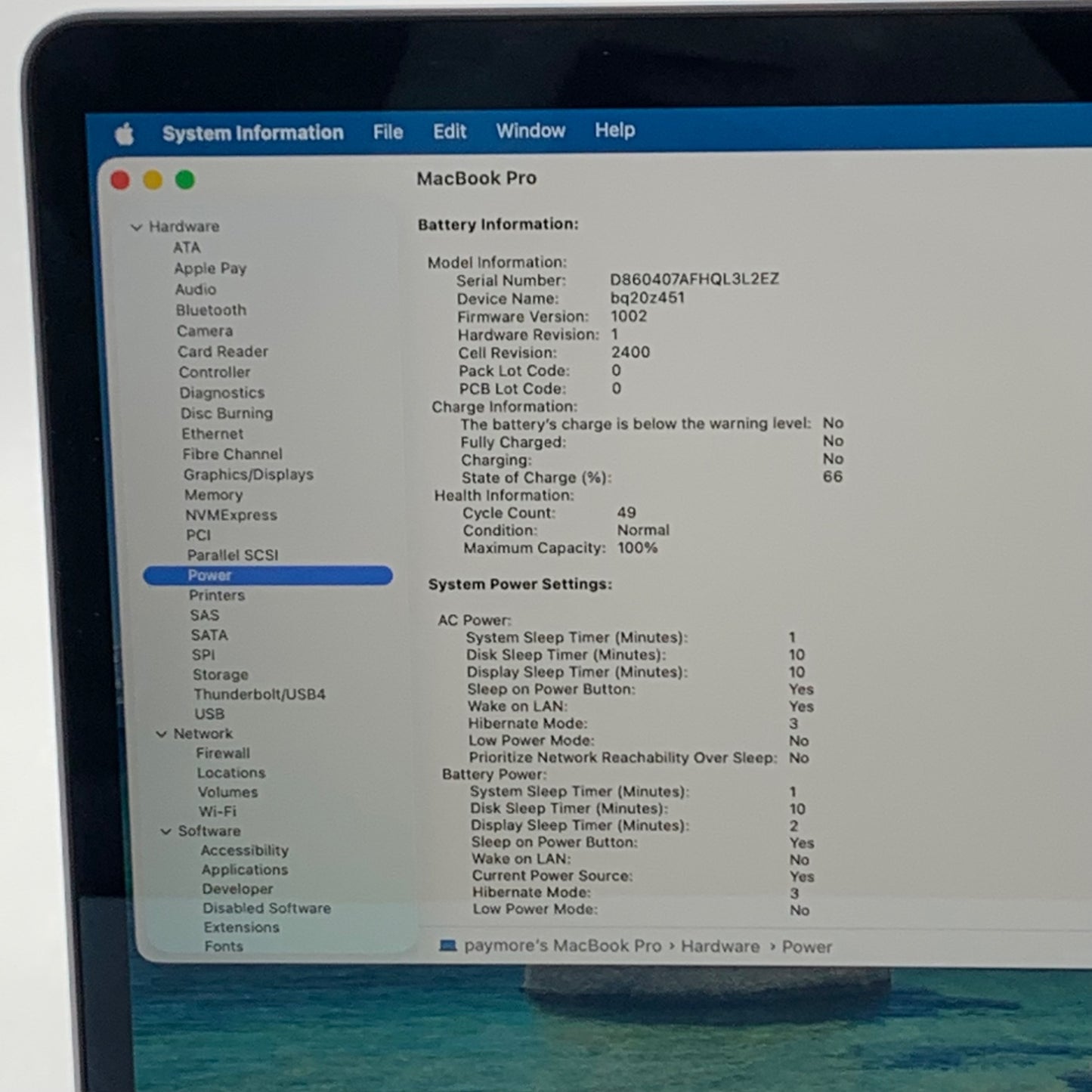The image size is (1092, 1092).
Task: Open the Help menu
Action: pos(615,130)
